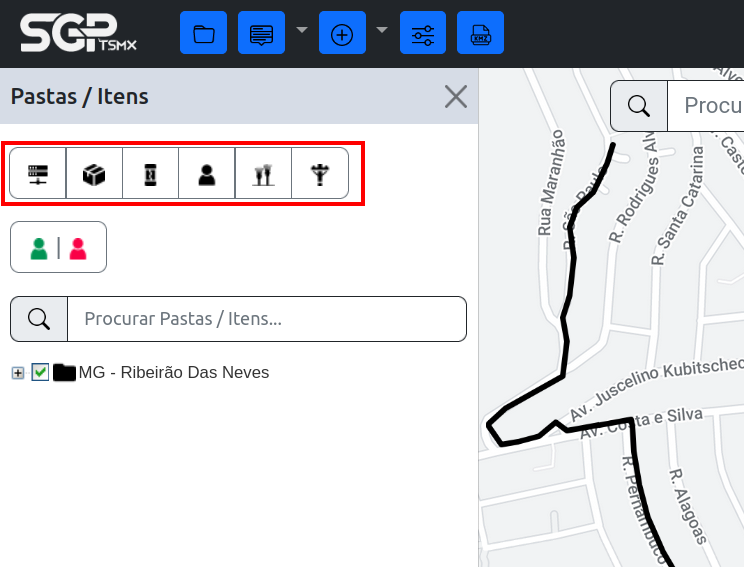The width and height of the screenshot is (744, 567).
Task: Select the MG - Ribeirão Das Neves folder
Action: point(173,372)
